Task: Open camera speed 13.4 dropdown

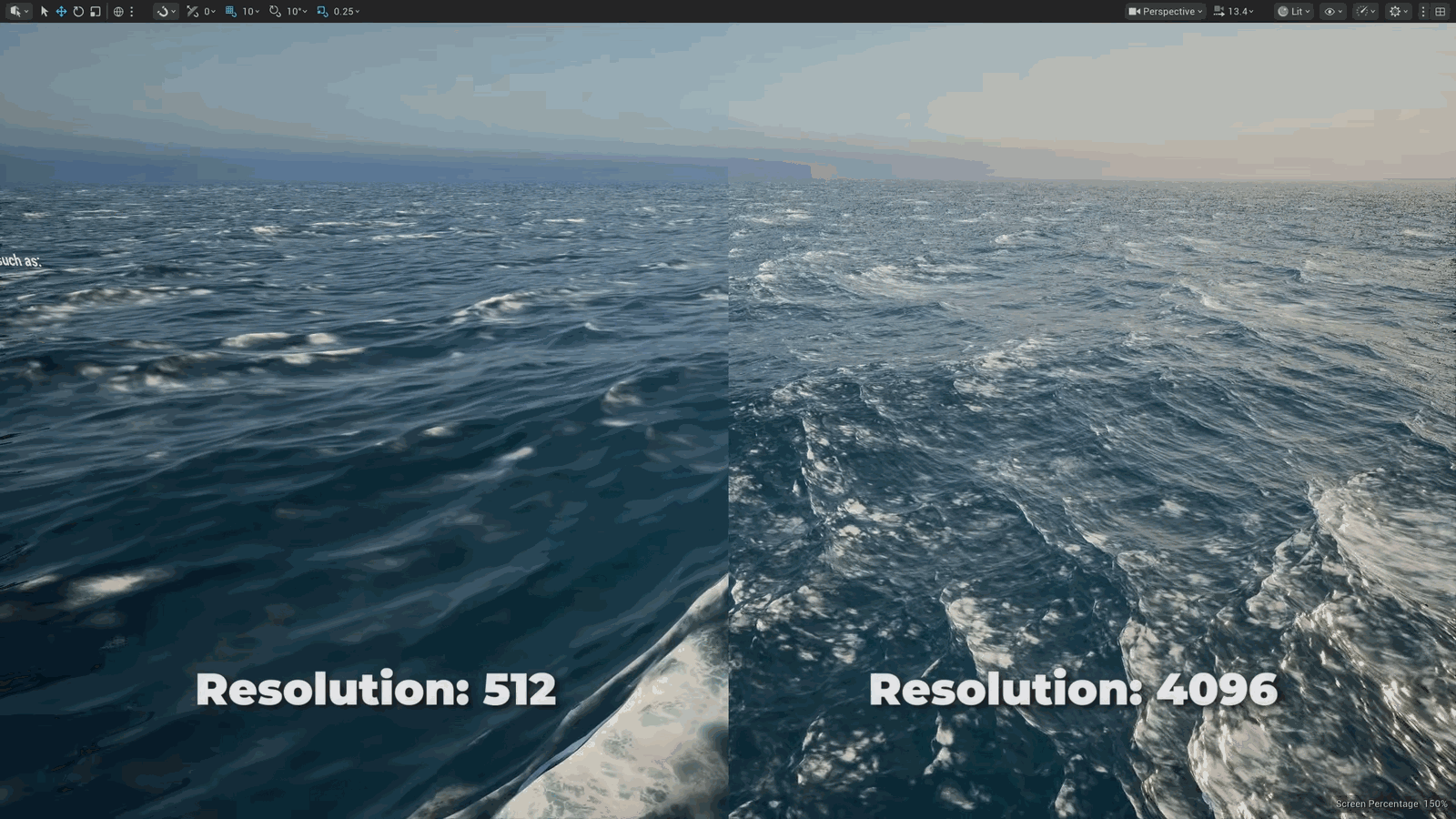Action: 1233,11
